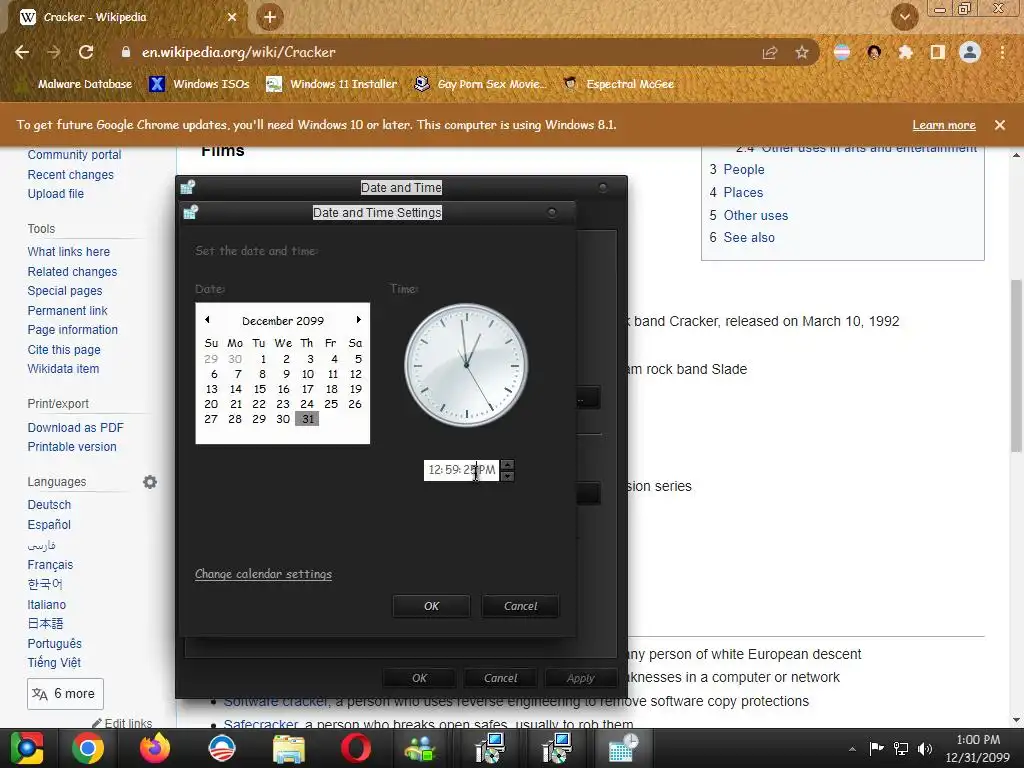Viewport: 1024px width, 768px height.
Task: Decrease time using the down spinner arrow
Action: [x=507, y=475]
